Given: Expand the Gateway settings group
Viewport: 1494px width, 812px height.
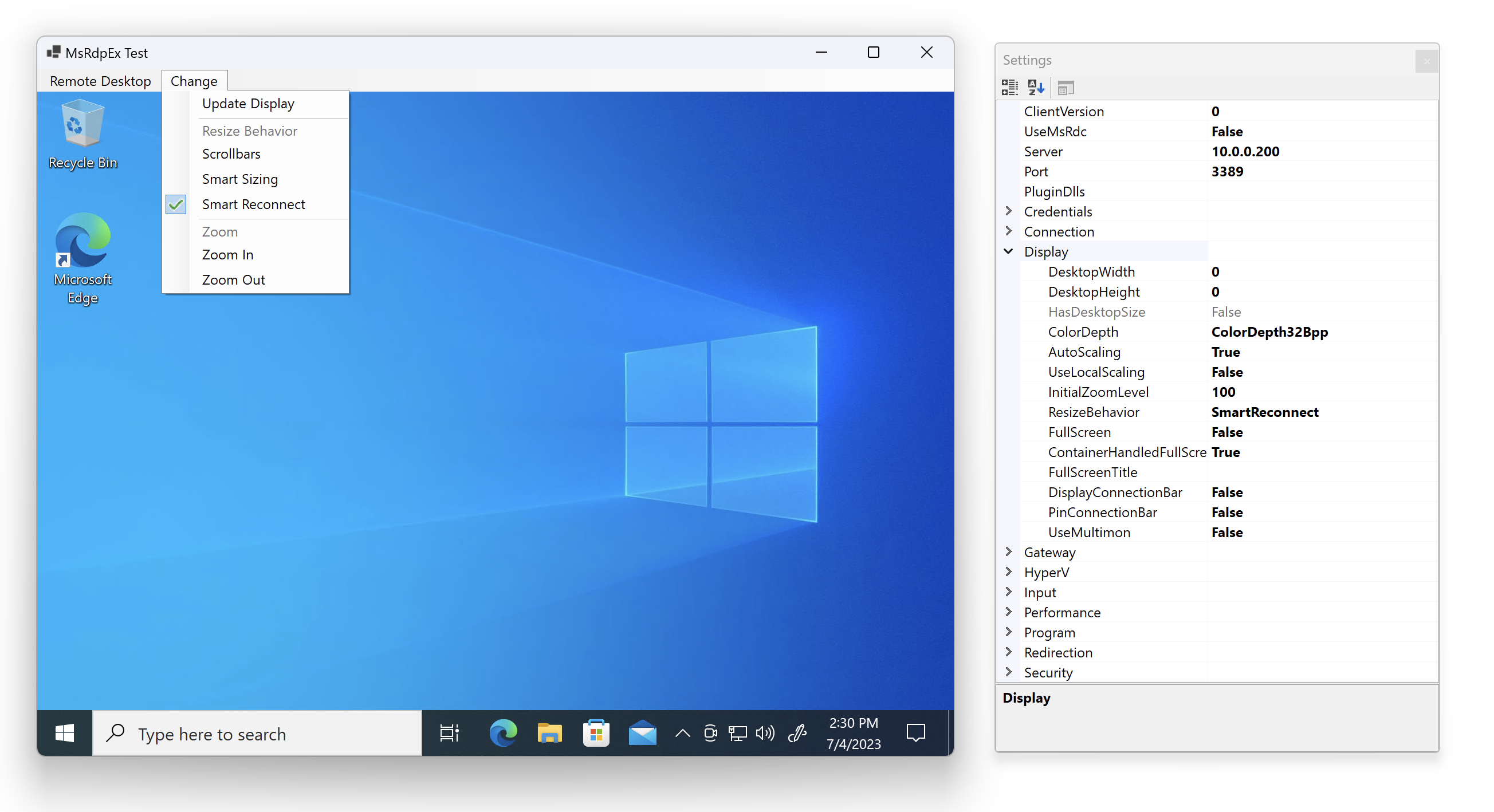Looking at the screenshot, I should [1009, 552].
